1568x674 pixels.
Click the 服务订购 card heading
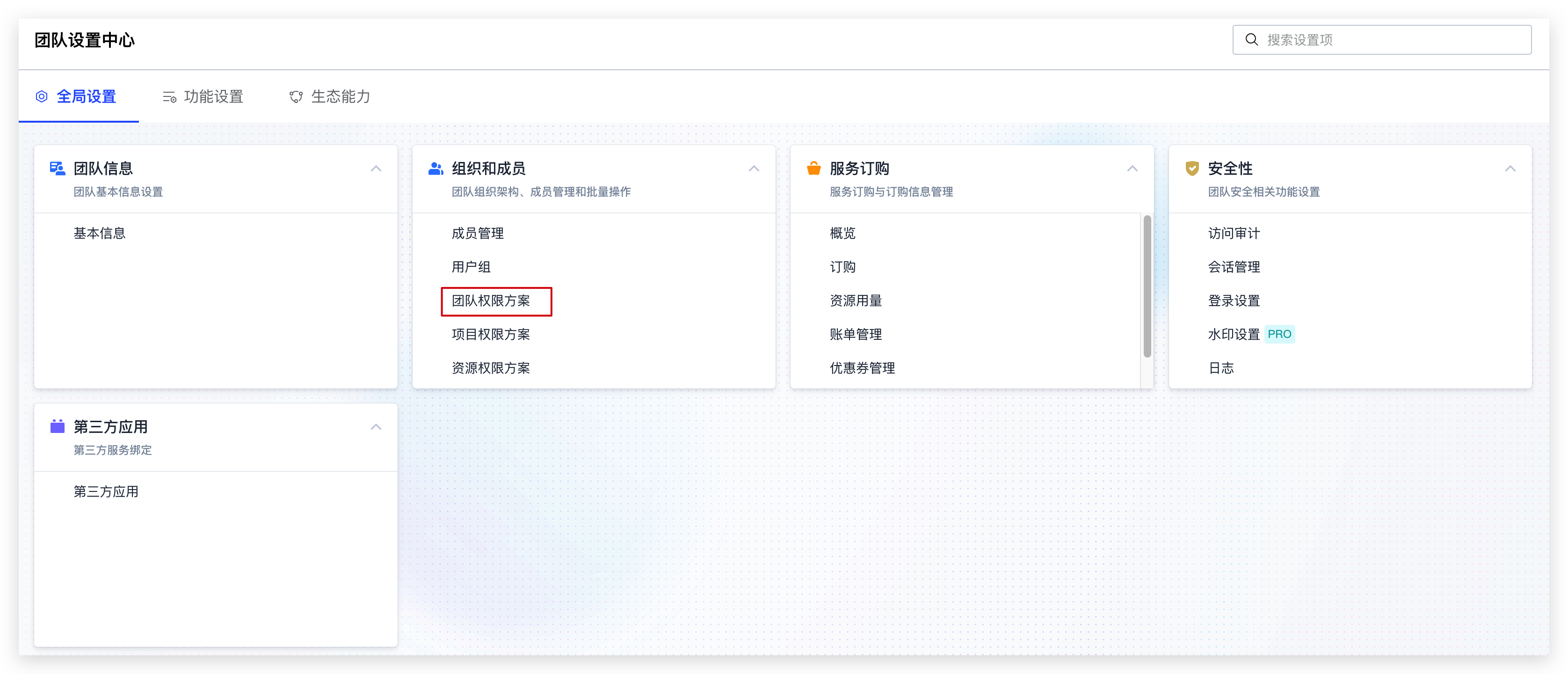point(859,168)
